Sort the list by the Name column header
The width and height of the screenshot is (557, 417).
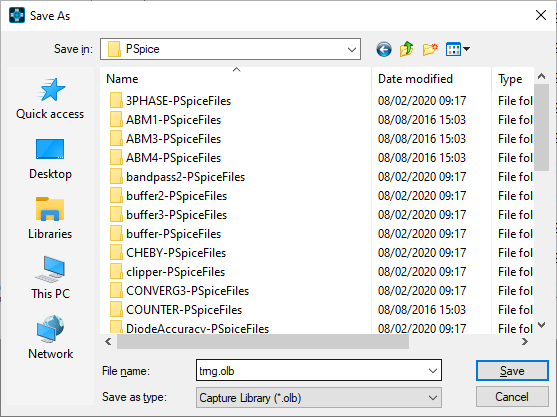tap(236, 79)
